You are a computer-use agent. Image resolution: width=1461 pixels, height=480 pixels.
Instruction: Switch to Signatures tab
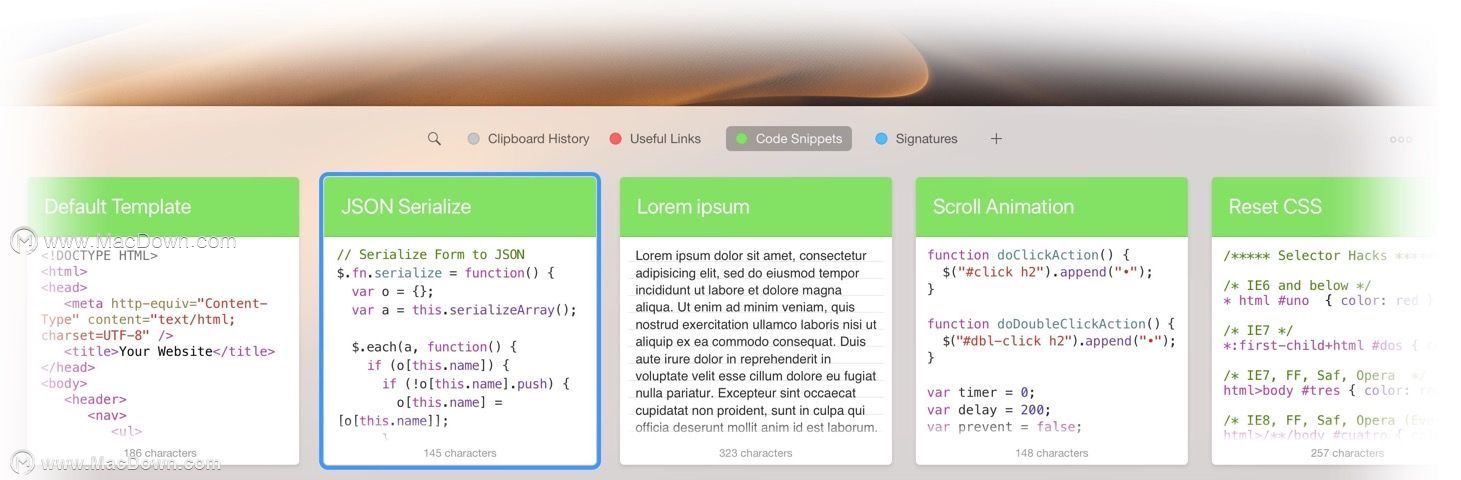point(916,139)
